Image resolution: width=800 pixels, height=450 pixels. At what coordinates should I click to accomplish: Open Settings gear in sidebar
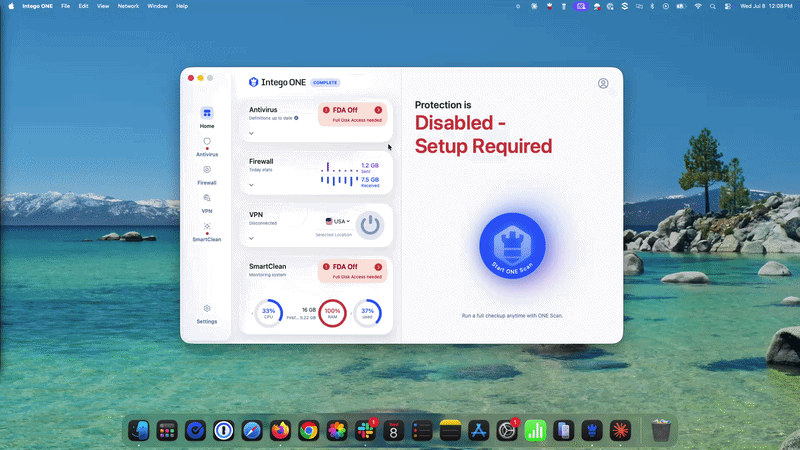click(207, 314)
